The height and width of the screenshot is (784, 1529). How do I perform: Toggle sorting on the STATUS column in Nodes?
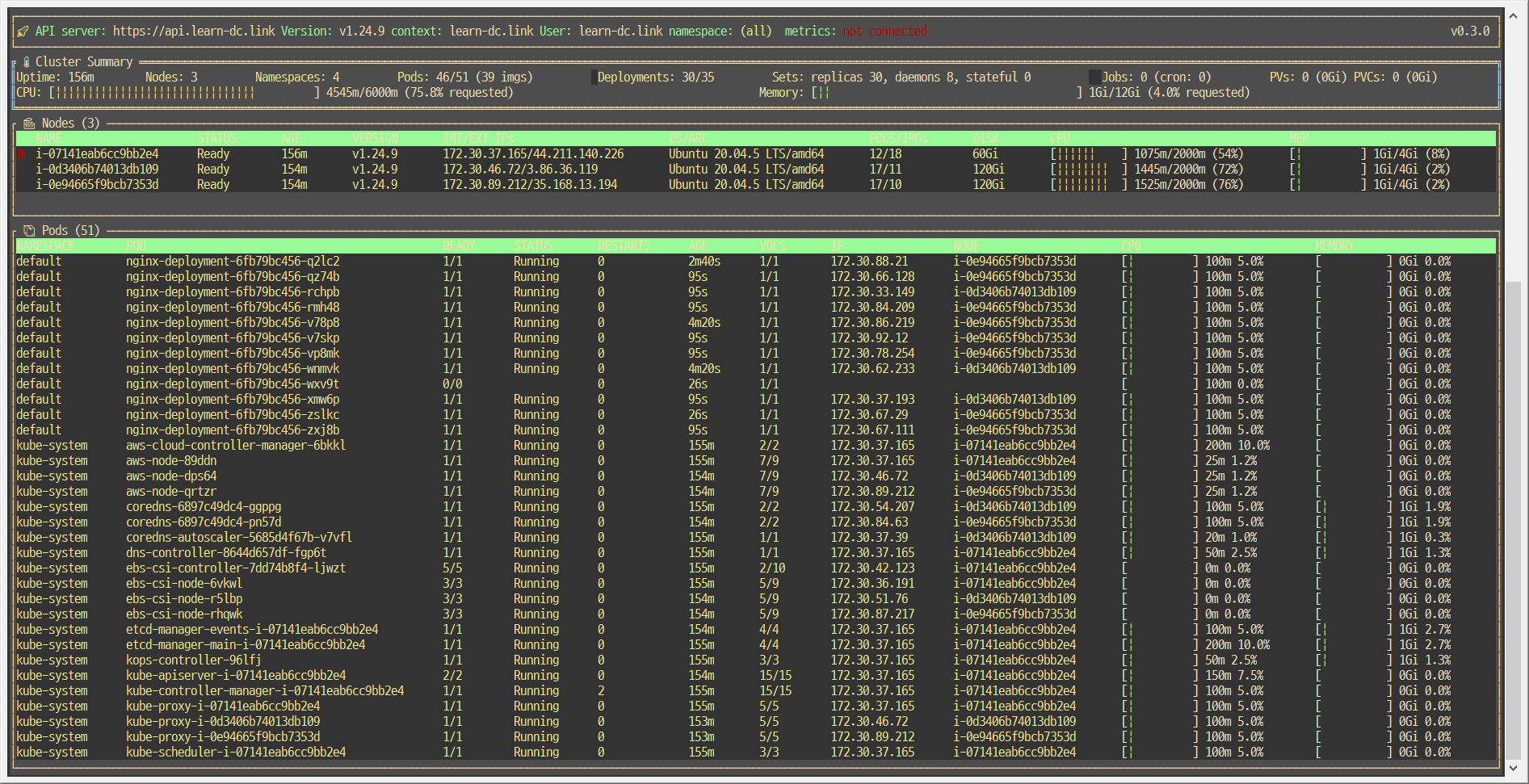215,138
